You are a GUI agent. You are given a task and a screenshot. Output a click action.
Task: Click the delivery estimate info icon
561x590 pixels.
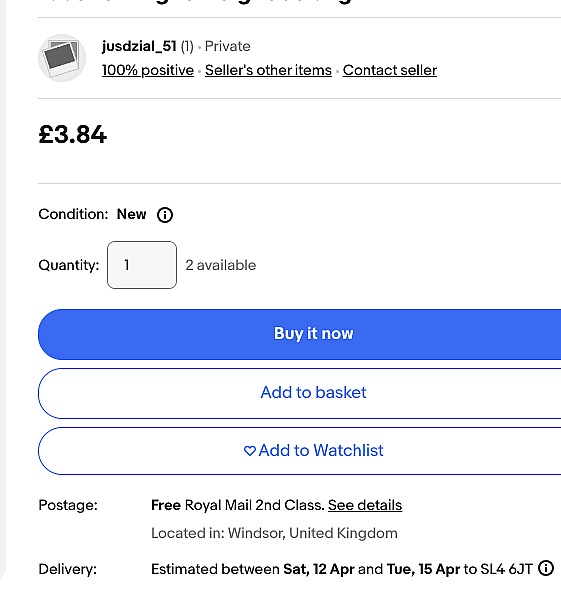click(x=546, y=568)
